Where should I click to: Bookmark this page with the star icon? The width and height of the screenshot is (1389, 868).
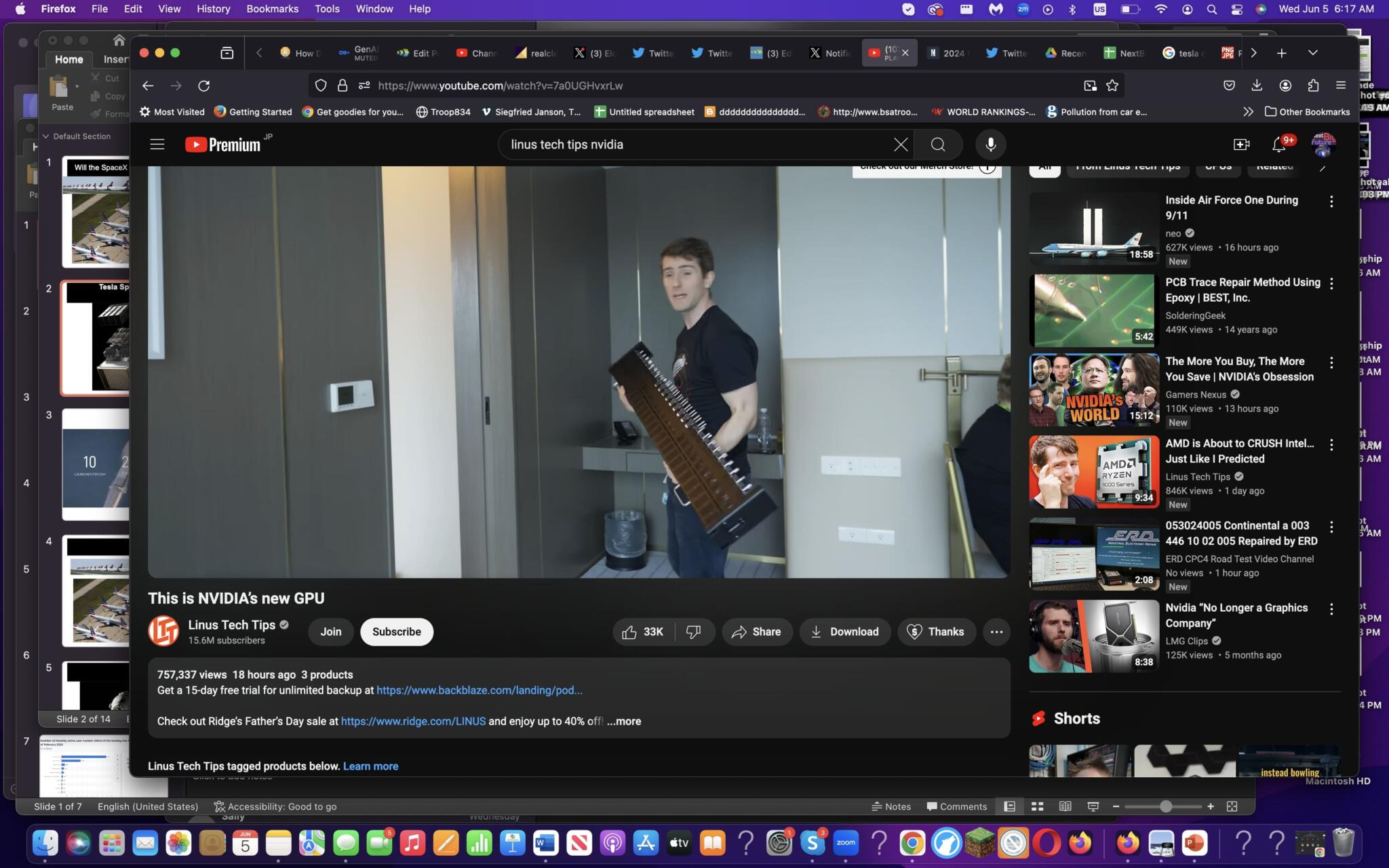tap(1112, 85)
